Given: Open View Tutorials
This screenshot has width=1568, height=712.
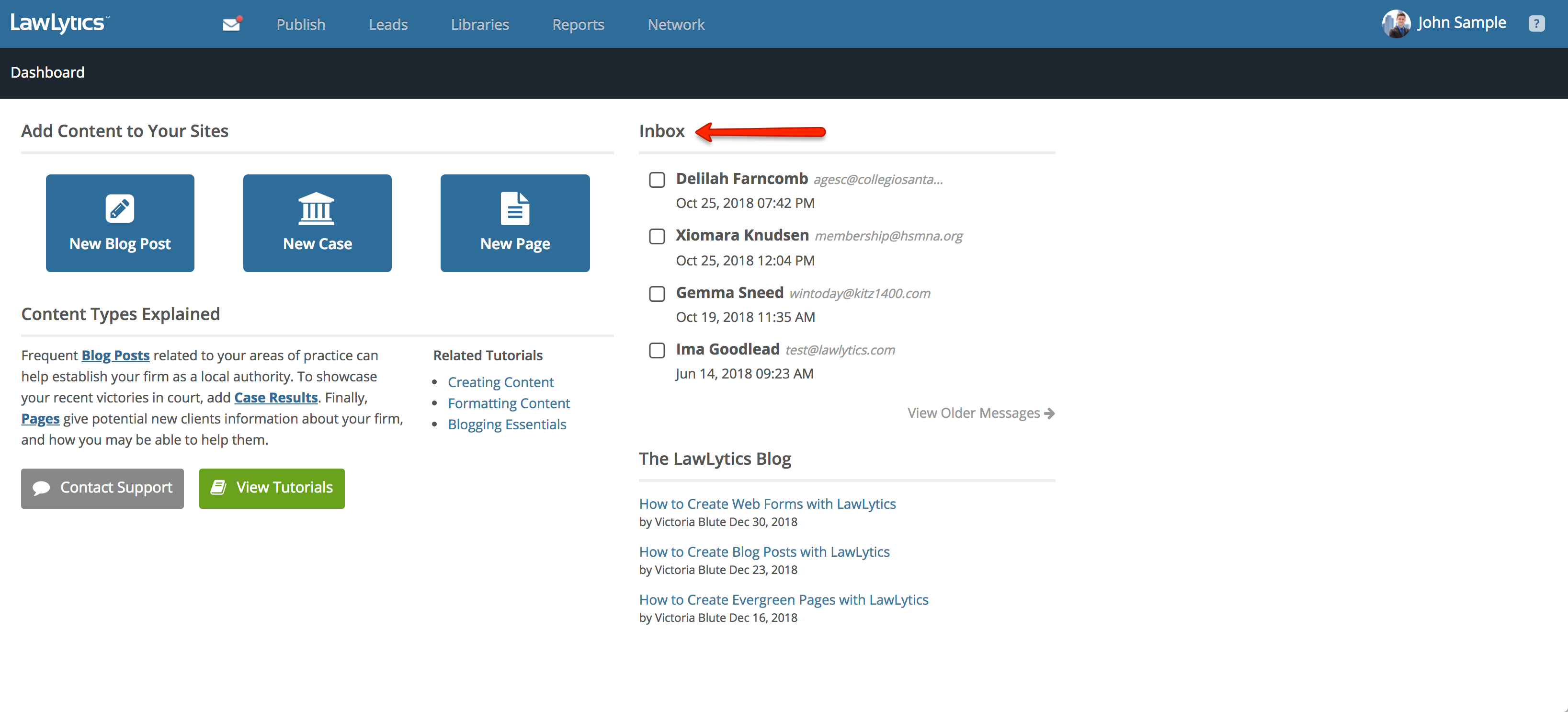Looking at the screenshot, I should coord(272,488).
